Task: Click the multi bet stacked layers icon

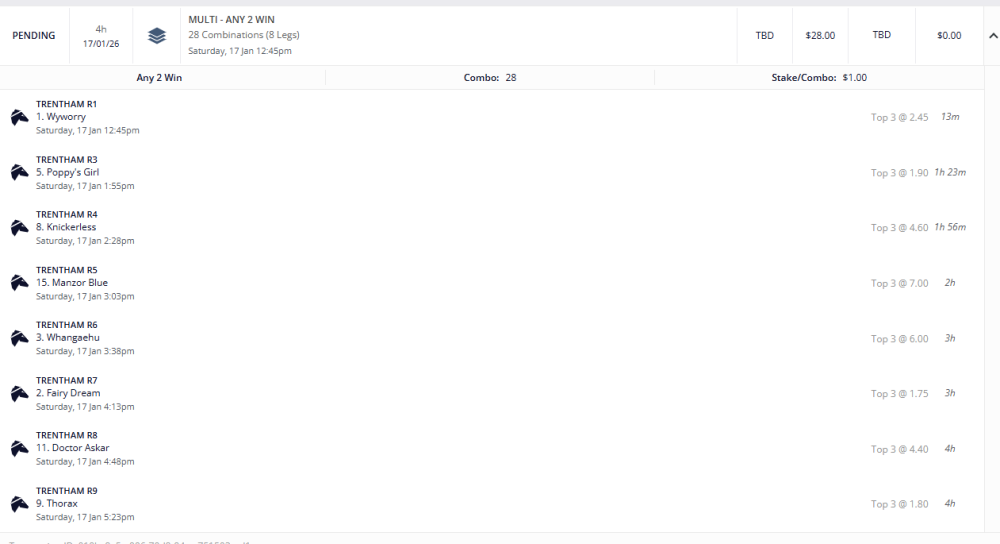Action: coord(157,36)
